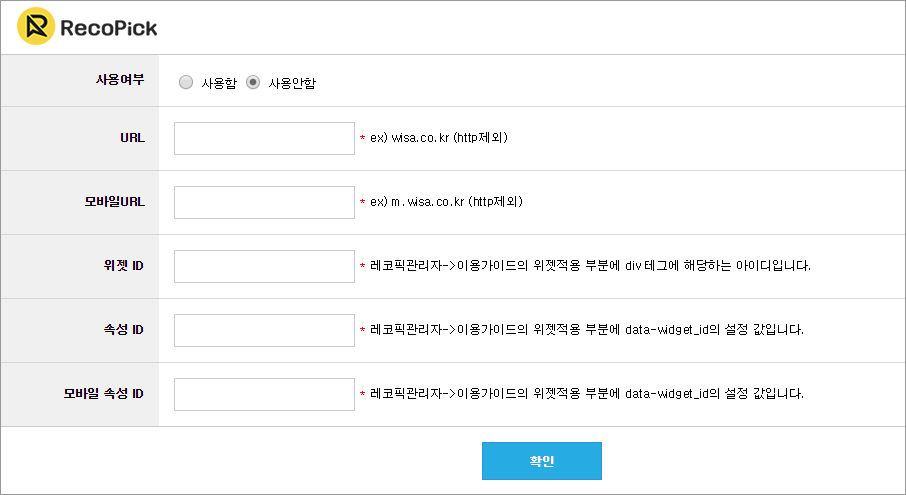Click the RecoPick yellow logo icon
Viewport: 906px width, 495px height.
[36, 26]
